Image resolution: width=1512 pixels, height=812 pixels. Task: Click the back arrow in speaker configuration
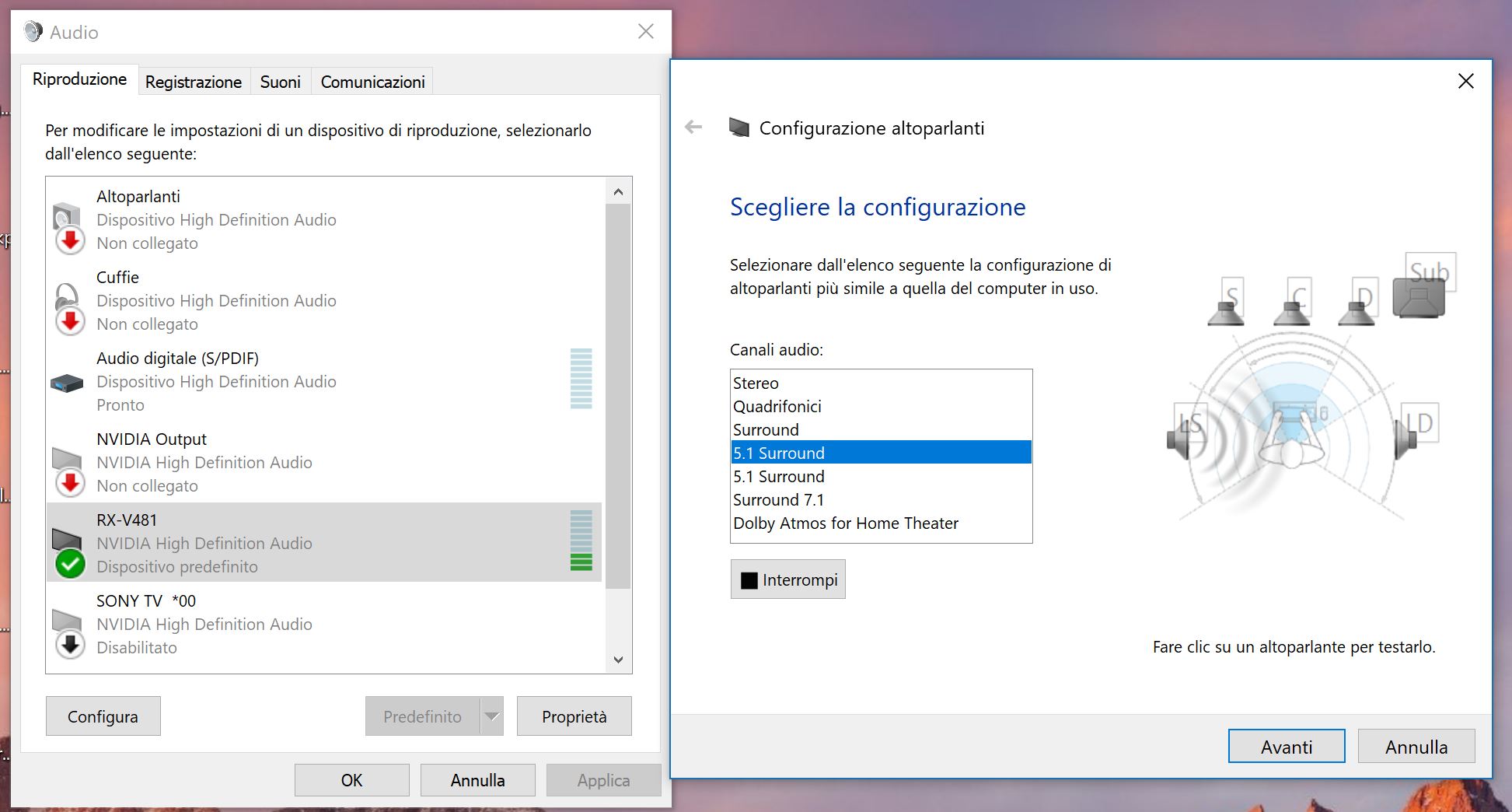(x=693, y=127)
